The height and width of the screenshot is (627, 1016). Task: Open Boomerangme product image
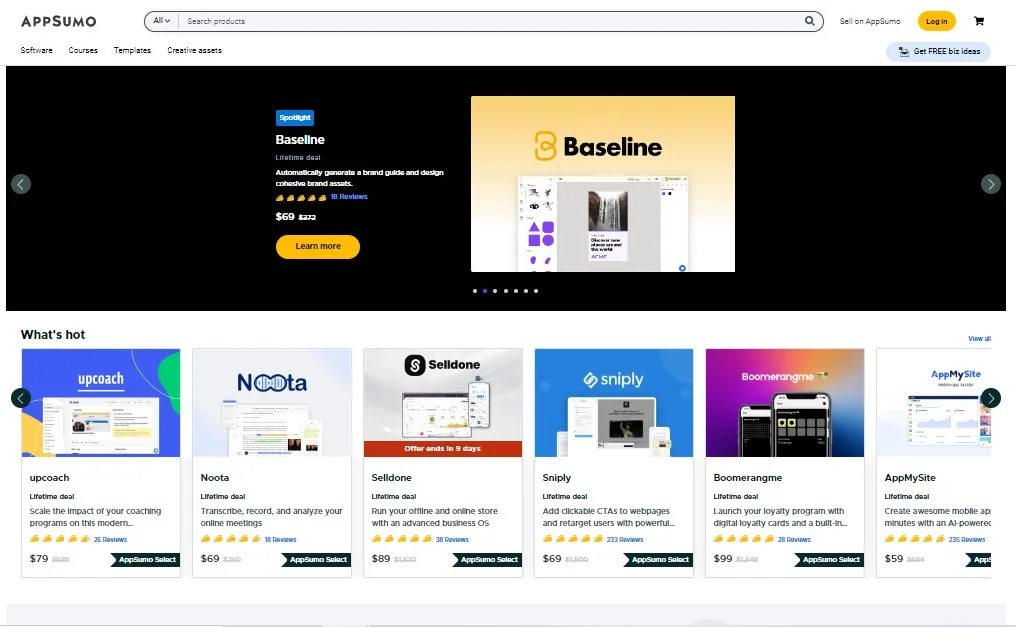(785, 403)
